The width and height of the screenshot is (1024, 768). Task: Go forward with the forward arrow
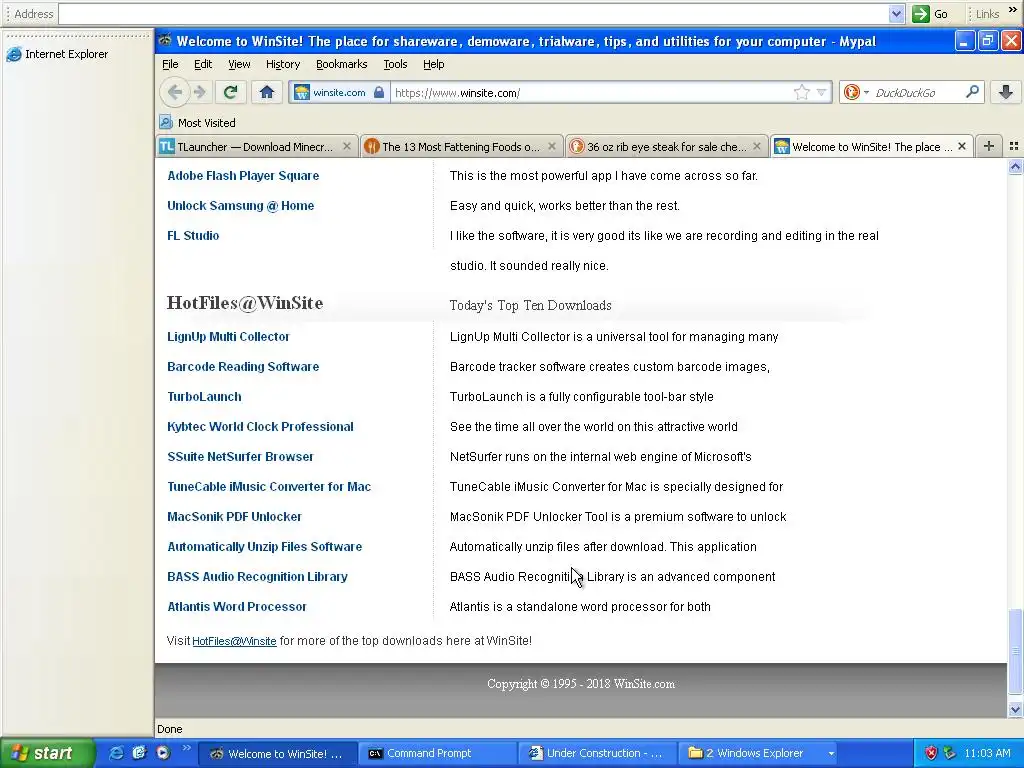tap(200, 92)
